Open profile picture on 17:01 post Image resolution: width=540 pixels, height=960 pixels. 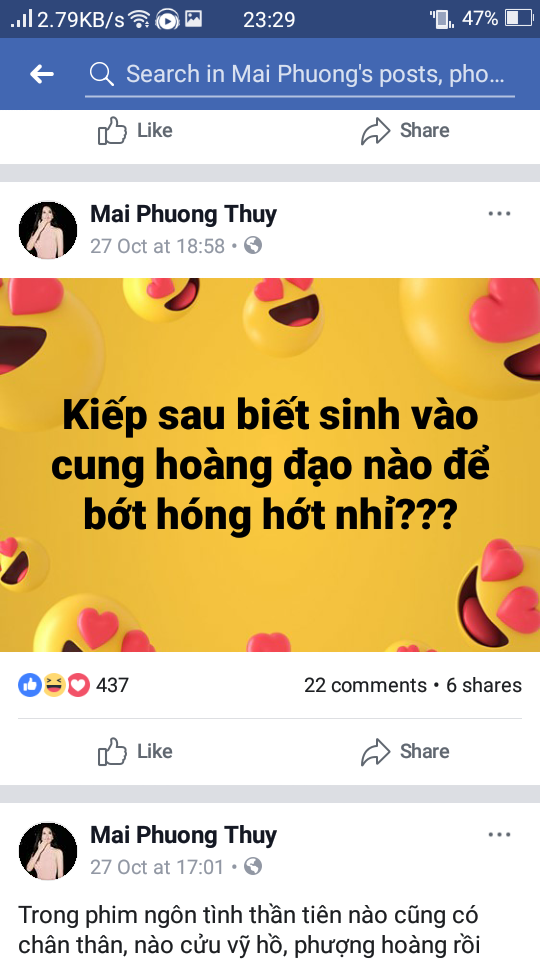click(x=48, y=851)
